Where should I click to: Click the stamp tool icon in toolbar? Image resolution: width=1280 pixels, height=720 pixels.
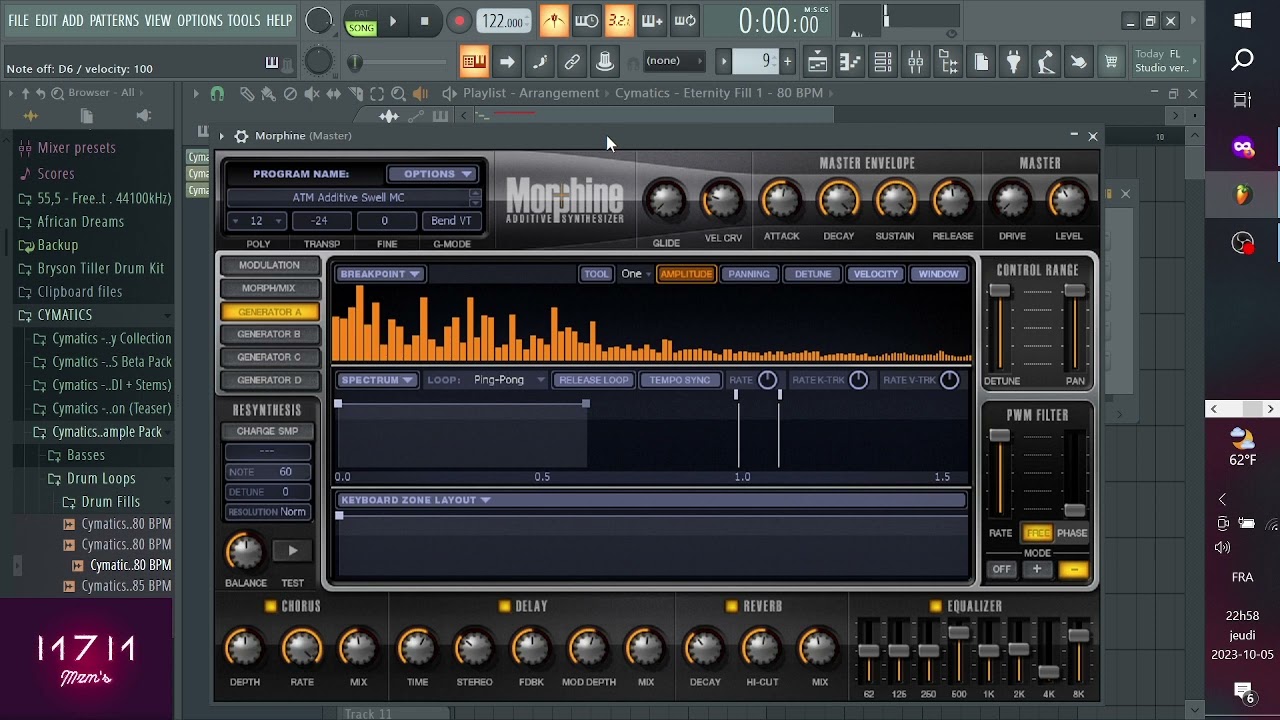(605, 62)
